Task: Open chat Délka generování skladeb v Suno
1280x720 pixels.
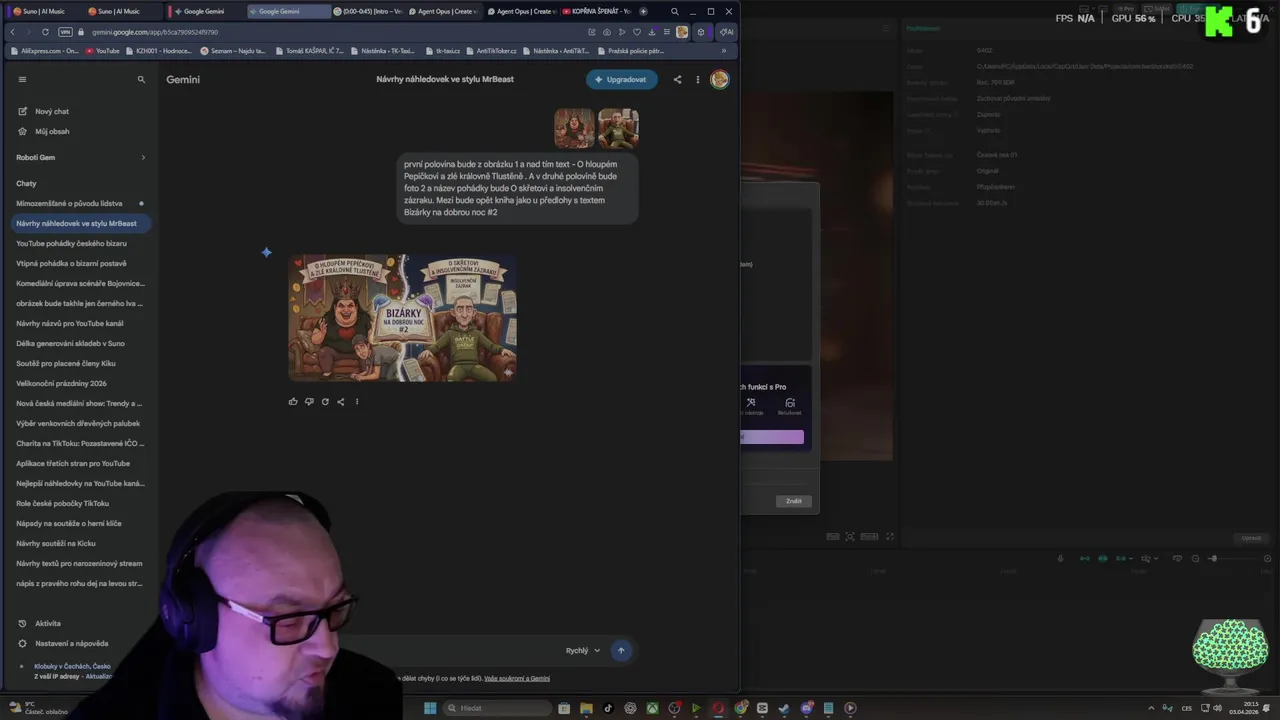Action: click(70, 343)
